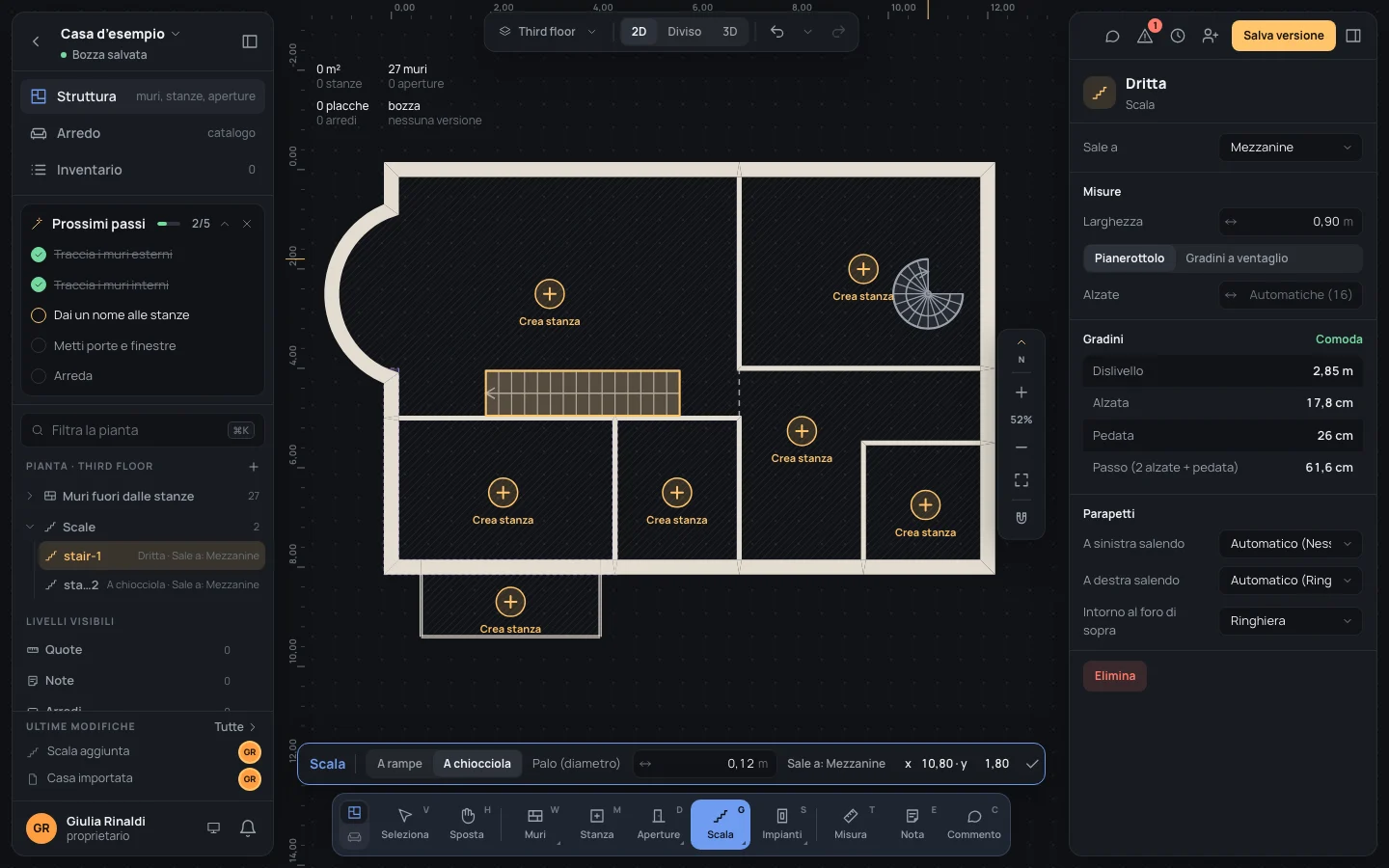This screenshot has width=1389, height=868.
Task: Click the red 'Elimina' button
Action: [x=1115, y=676]
